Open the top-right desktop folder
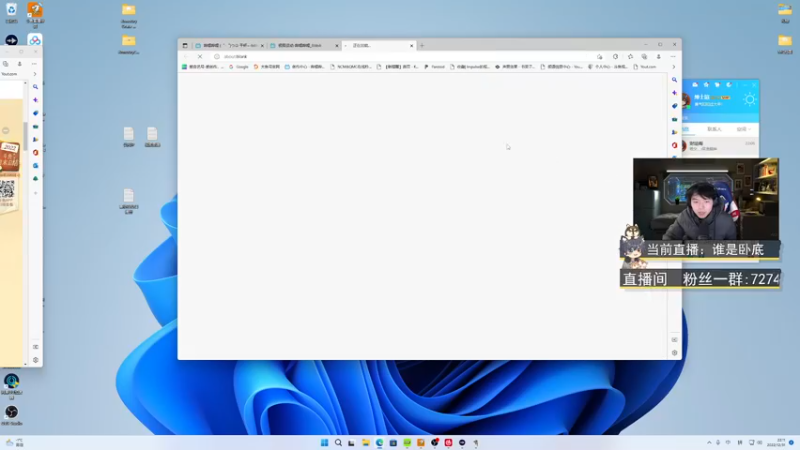Image resolution: width=800 pixels, height=450 pixels. [785, 13]
